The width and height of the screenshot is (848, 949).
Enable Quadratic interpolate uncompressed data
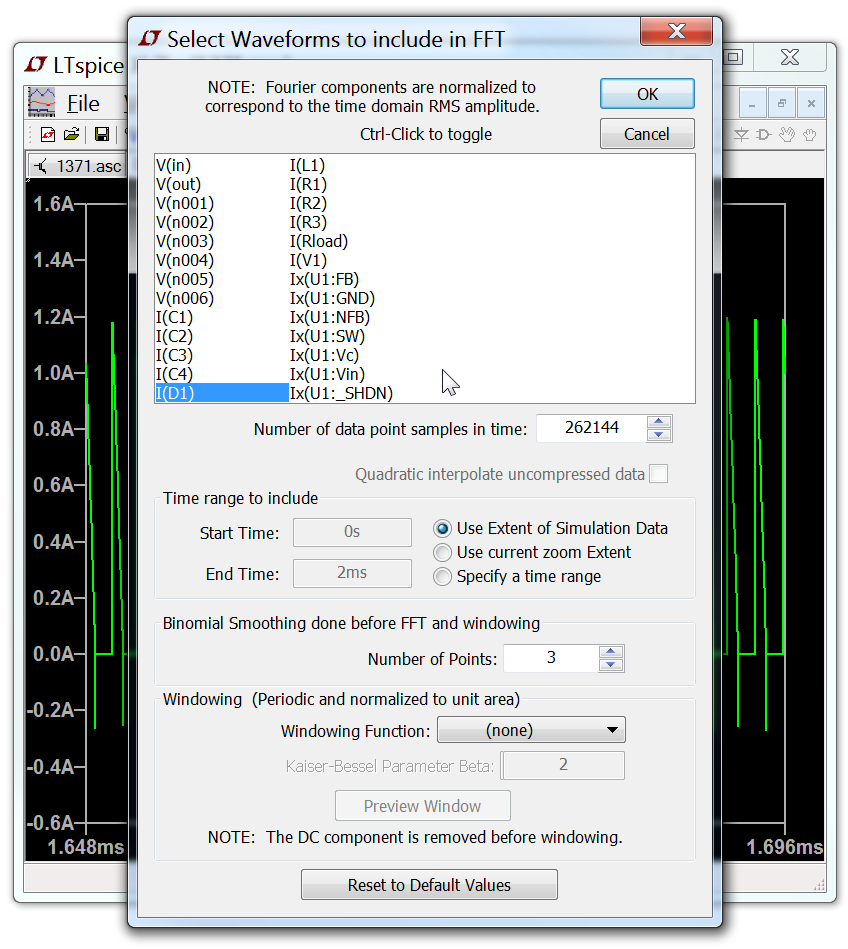coord(659,473)
